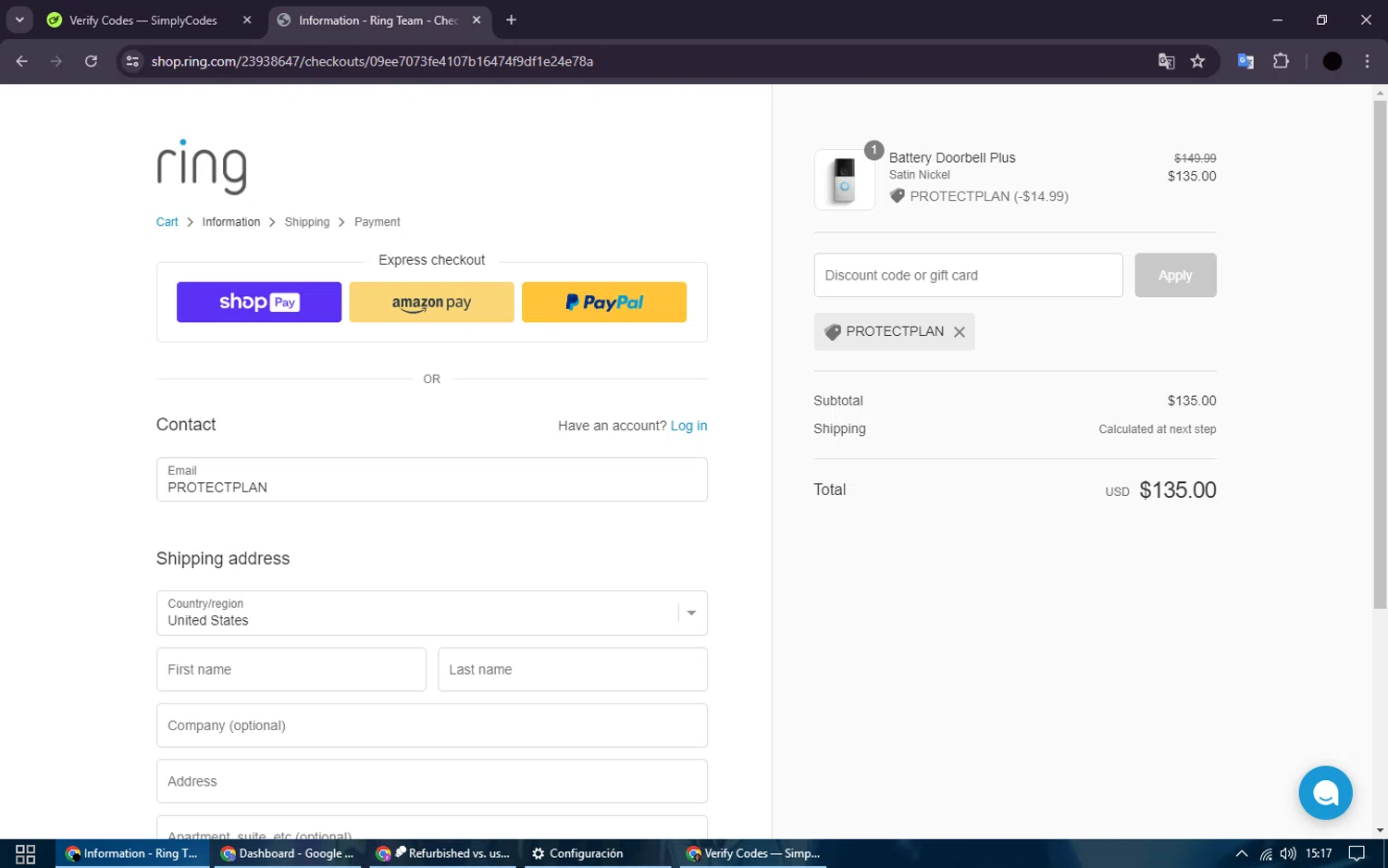This screenshot has height=868, width=1388.
Task: Check out with Amazon Pay
Action: pyautogui.click(x=431, y=302)
